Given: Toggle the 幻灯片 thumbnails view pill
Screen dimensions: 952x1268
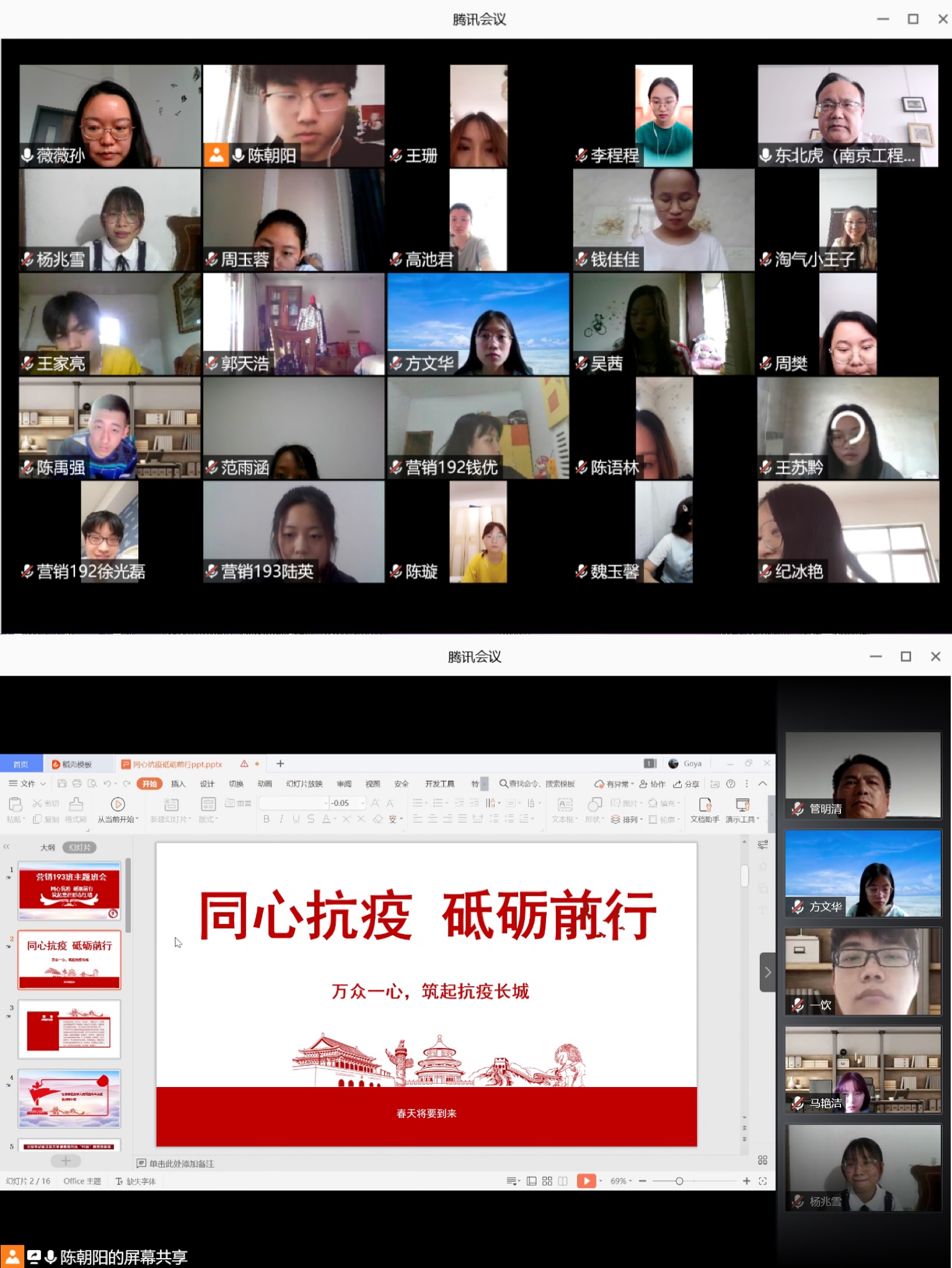Looking at the screenshot, I should (79, 847).
